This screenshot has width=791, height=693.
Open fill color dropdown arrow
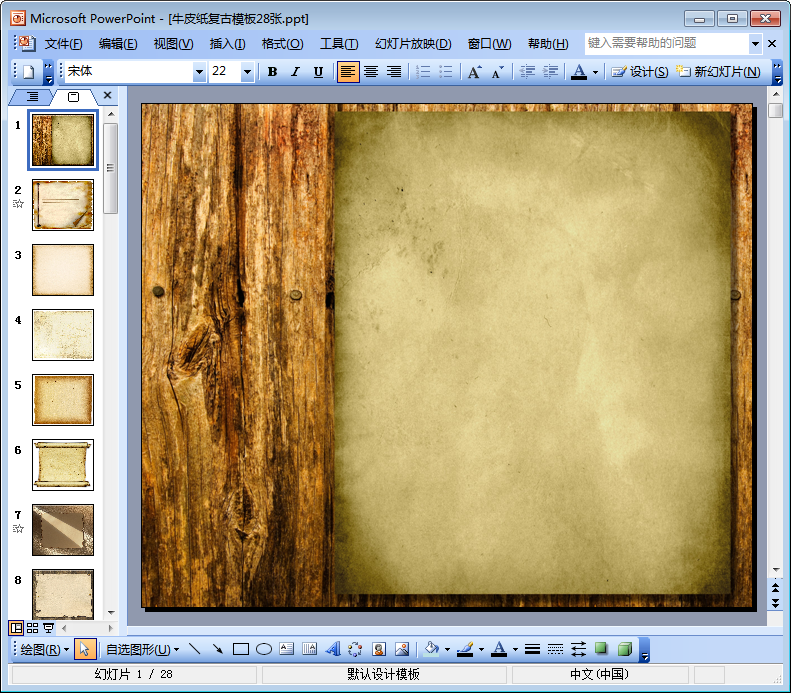click(447, 650)
